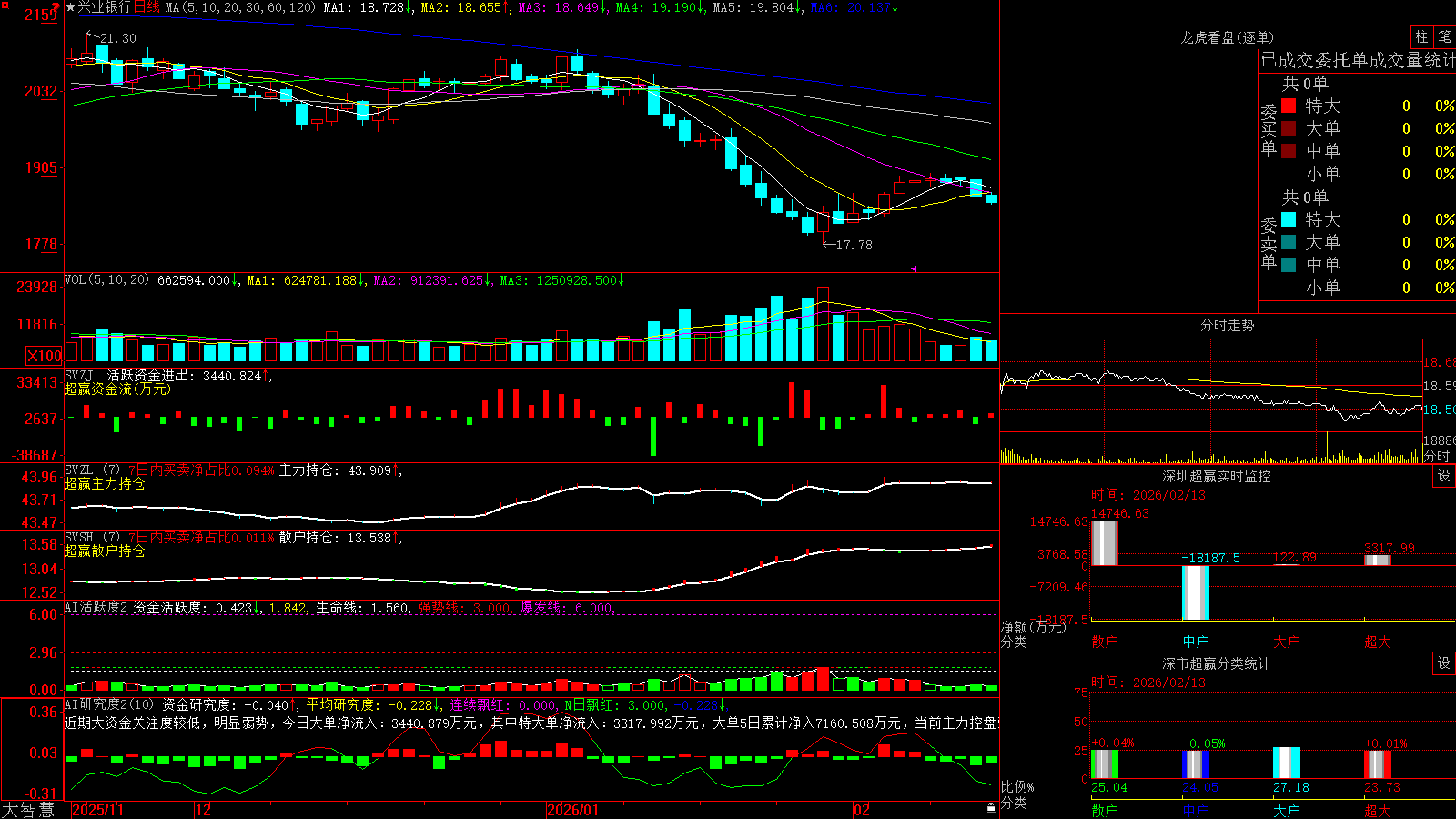Select 大户 category in 深圳超赢实时监控 chart

tap(1287, 642)
